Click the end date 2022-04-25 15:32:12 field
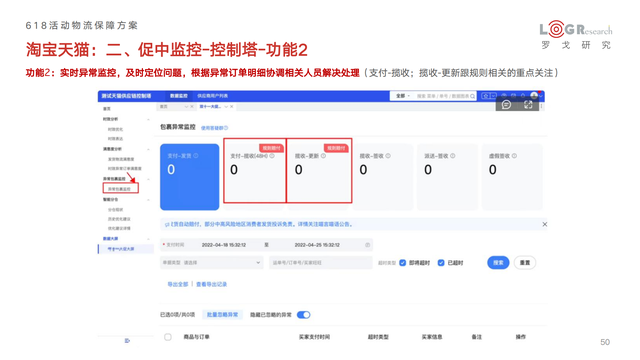This screenshot has height=360, width=640. tap(317, 245)
